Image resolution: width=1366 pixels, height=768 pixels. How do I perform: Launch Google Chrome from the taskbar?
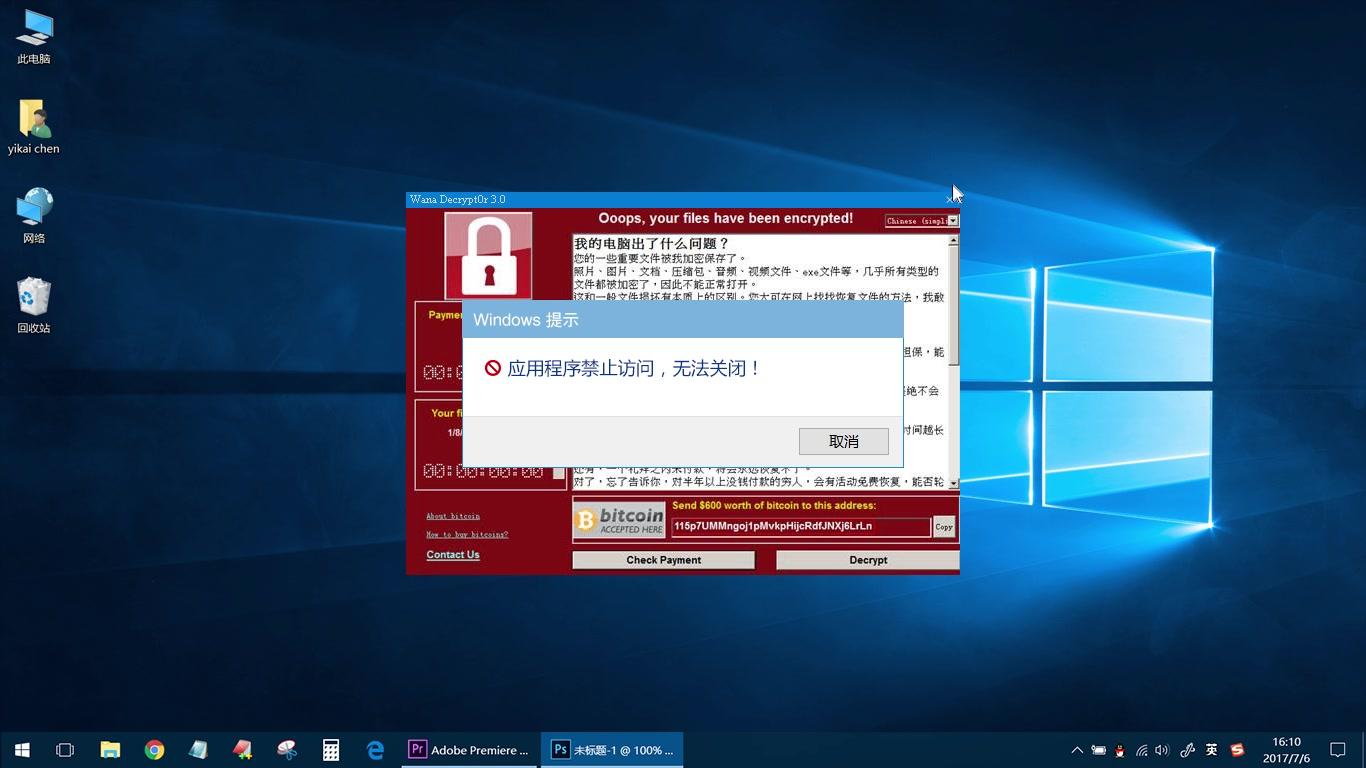154,749
